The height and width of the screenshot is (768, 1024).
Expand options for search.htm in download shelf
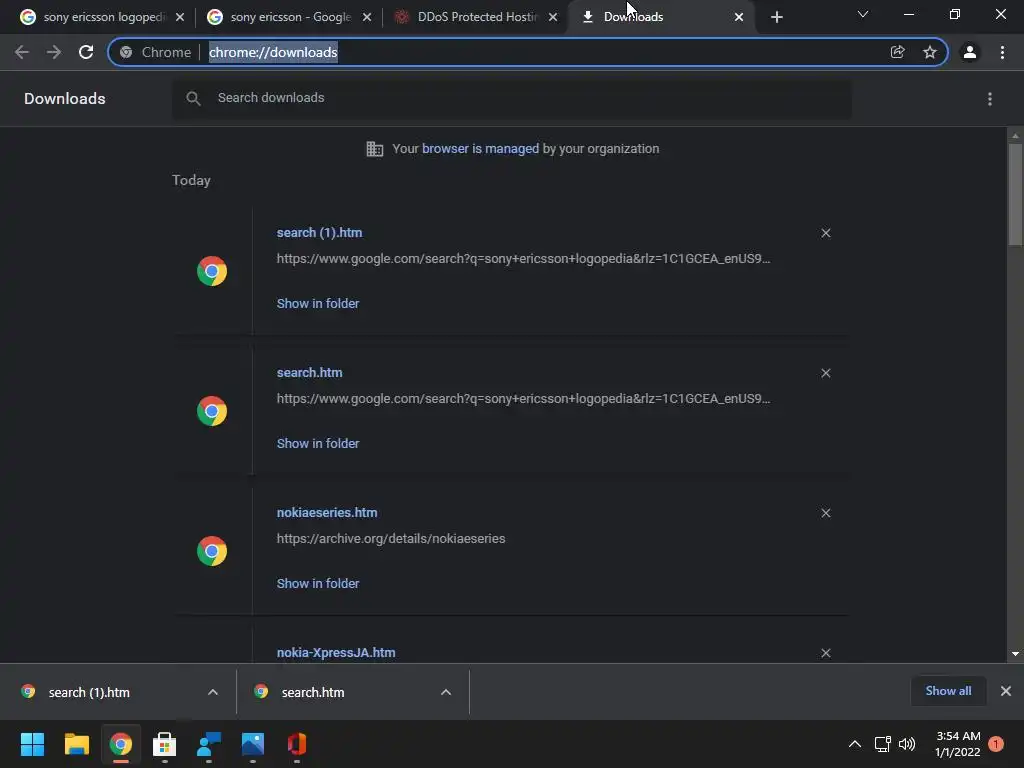(x=446, y=692)
